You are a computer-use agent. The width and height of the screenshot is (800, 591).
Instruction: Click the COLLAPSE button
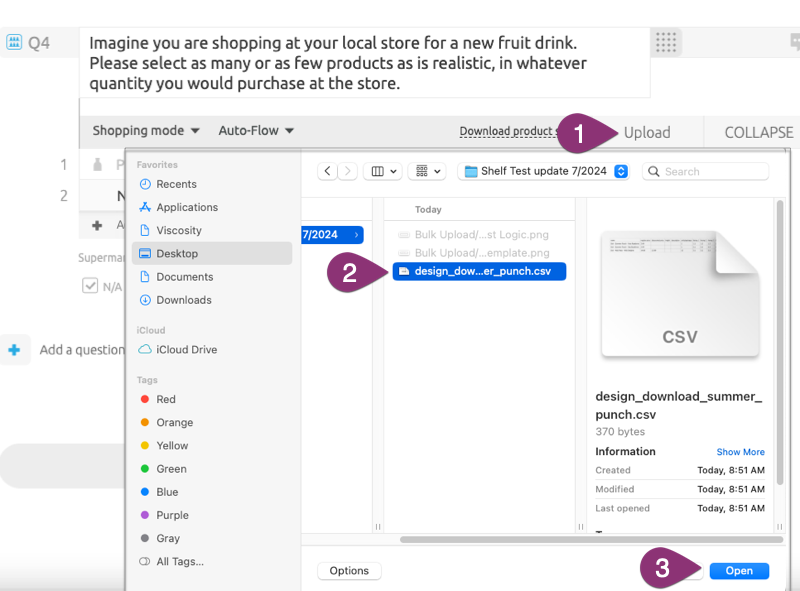click(757, 131)
